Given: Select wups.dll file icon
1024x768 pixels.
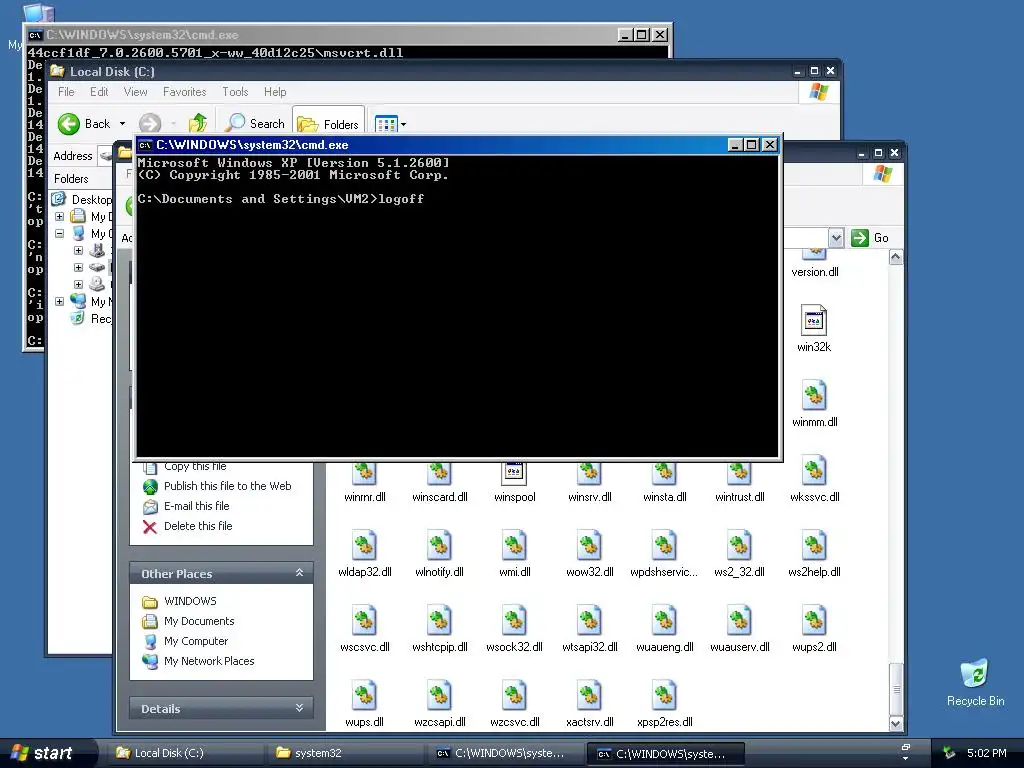Looking at the screenshot, I should point(364,696).
